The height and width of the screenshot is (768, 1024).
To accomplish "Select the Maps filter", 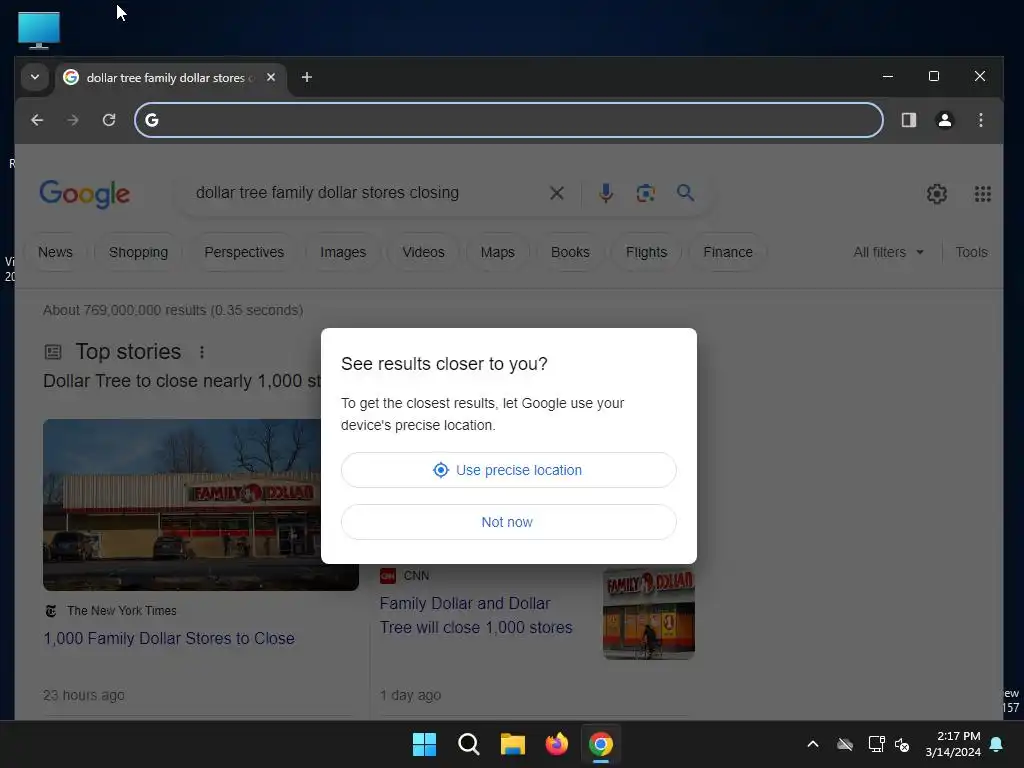I will tap(498, 252).
